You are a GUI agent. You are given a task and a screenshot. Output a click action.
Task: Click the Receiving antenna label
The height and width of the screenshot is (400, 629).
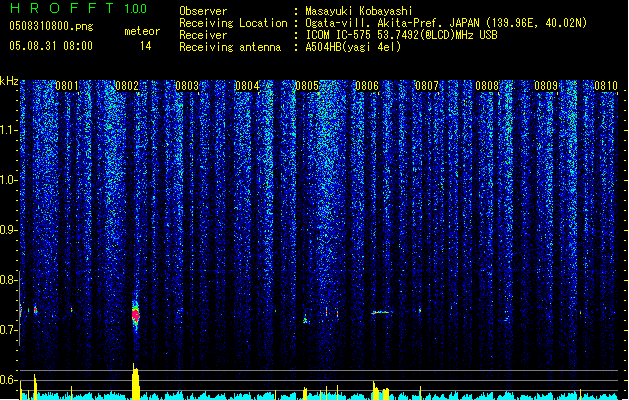[230, 47]
